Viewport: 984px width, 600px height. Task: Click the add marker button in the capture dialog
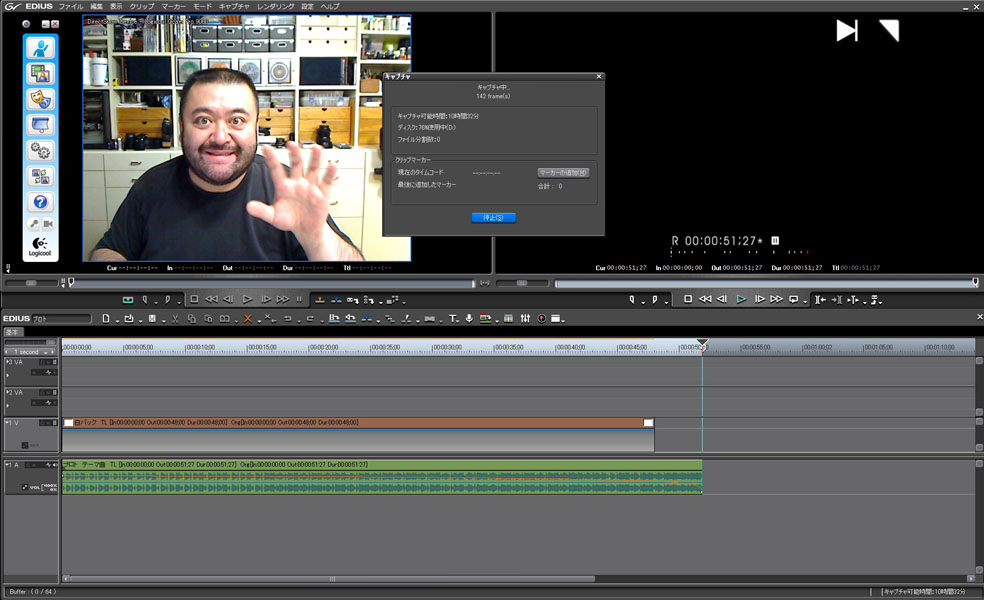tap(563, 173)
